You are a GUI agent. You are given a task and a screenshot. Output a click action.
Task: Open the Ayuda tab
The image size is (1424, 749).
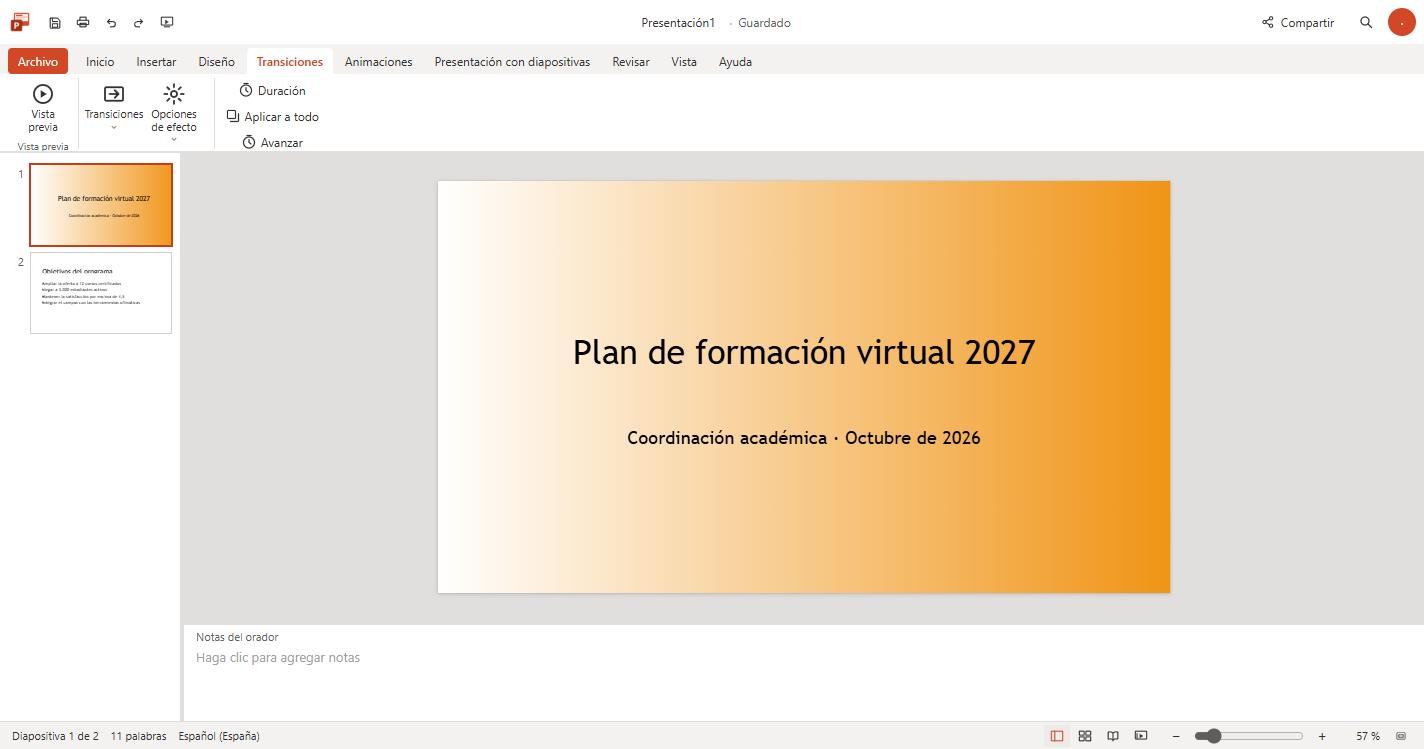pyautogui.click(x=735, y=61)
